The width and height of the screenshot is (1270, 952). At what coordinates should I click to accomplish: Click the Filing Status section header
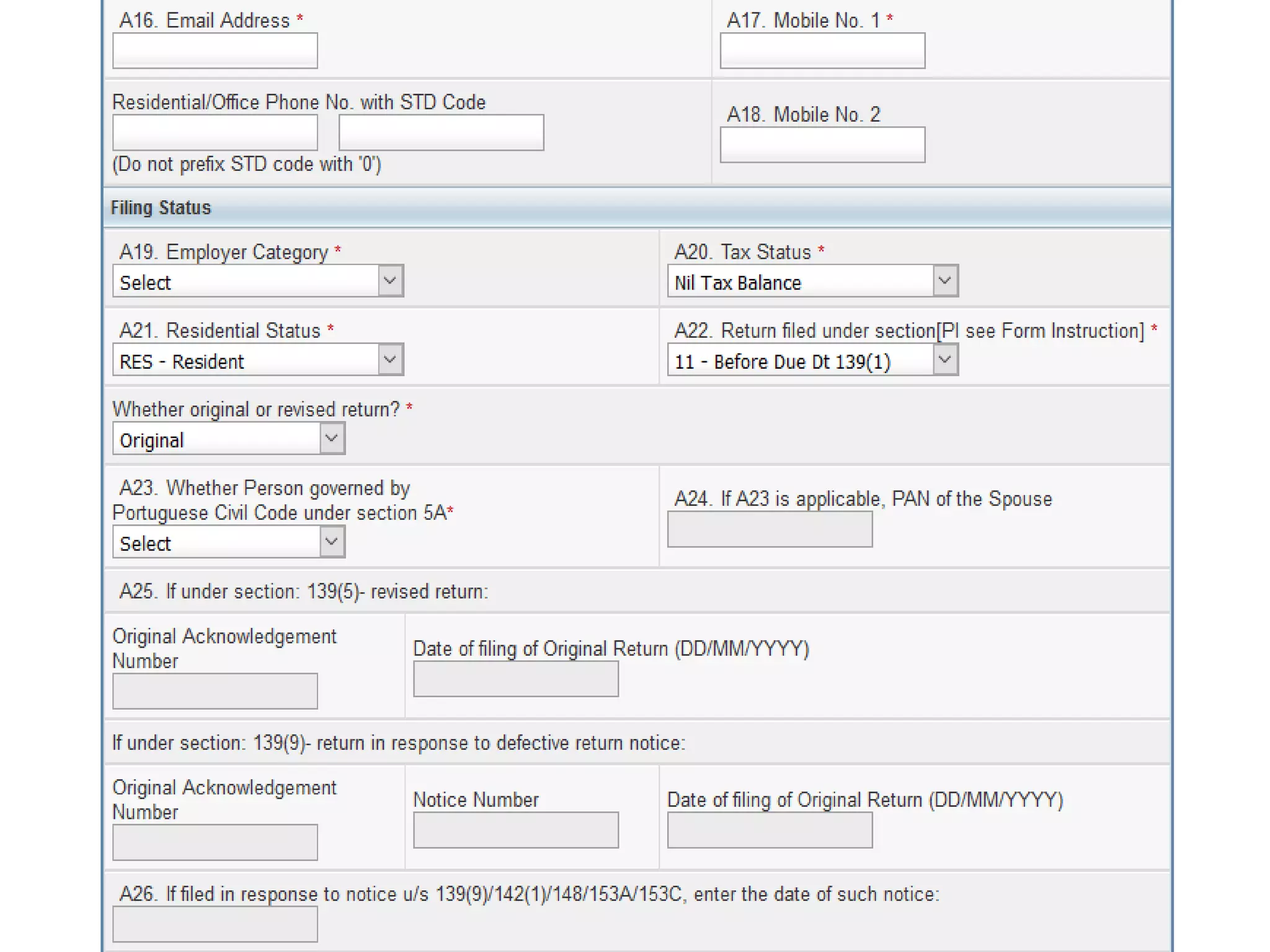(161, 208)
